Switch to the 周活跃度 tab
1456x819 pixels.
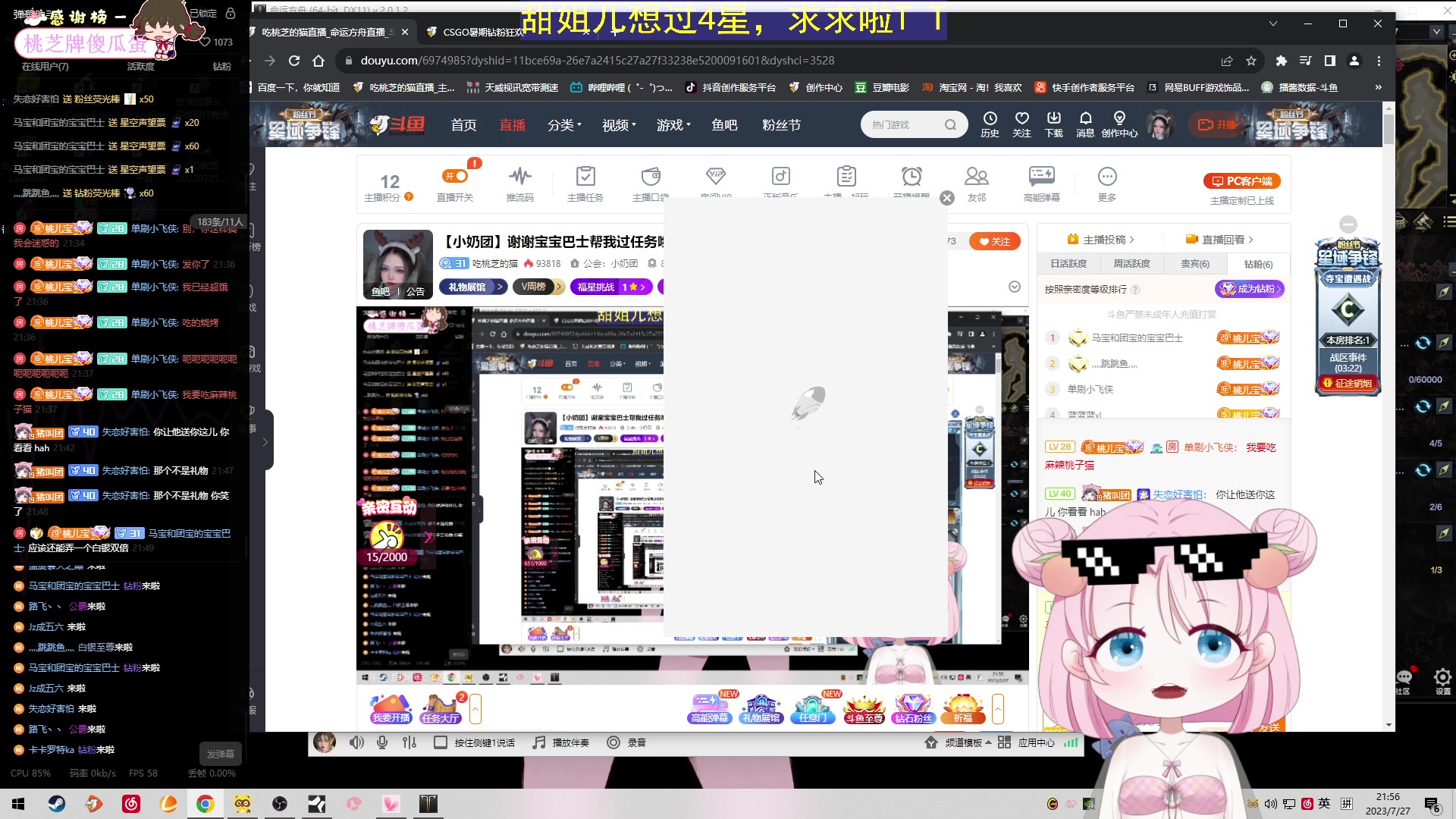tap(1131, 264)
